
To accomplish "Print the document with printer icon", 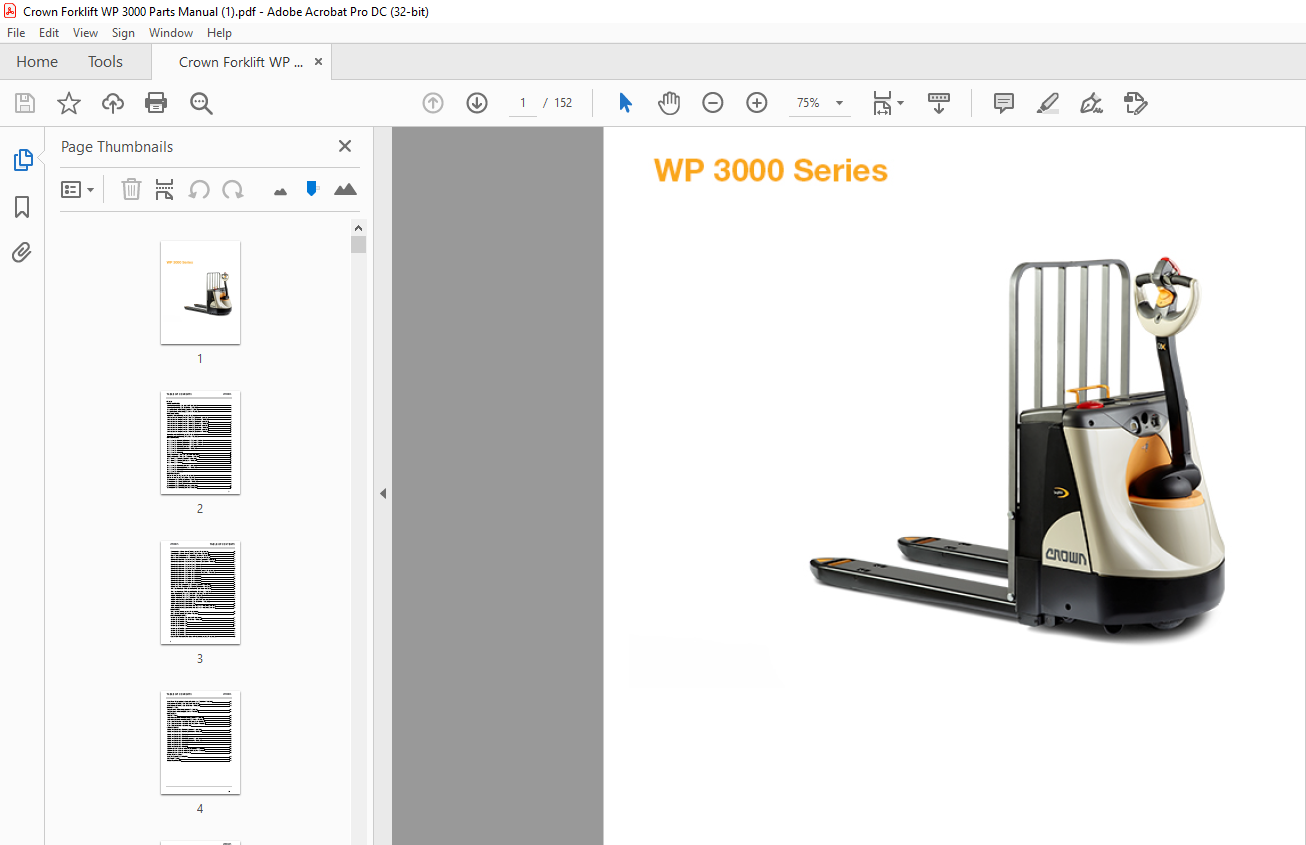I will [x=156, y=103].
